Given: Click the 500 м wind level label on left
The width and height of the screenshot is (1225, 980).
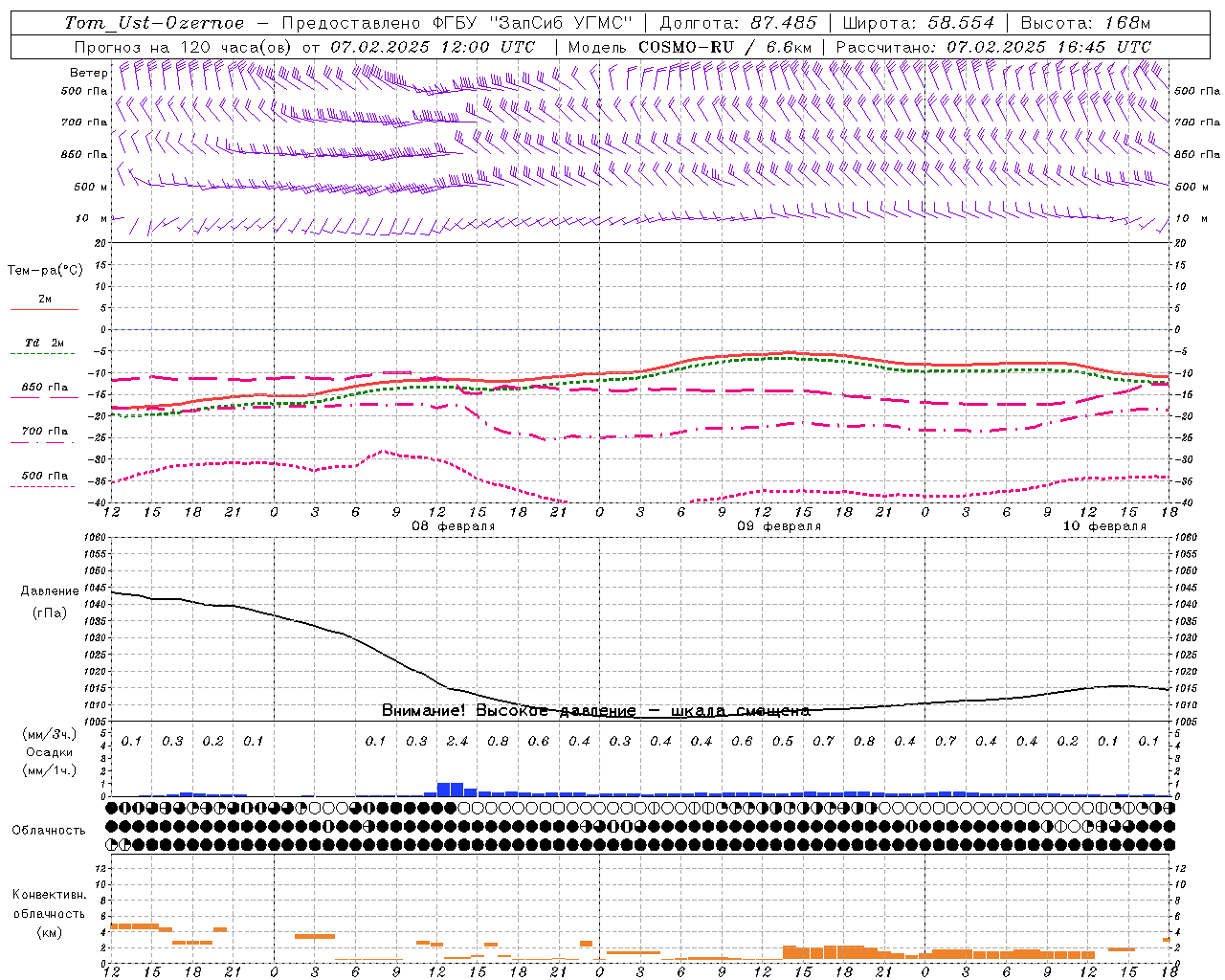Looking at the screenshot, I should 92,188.
